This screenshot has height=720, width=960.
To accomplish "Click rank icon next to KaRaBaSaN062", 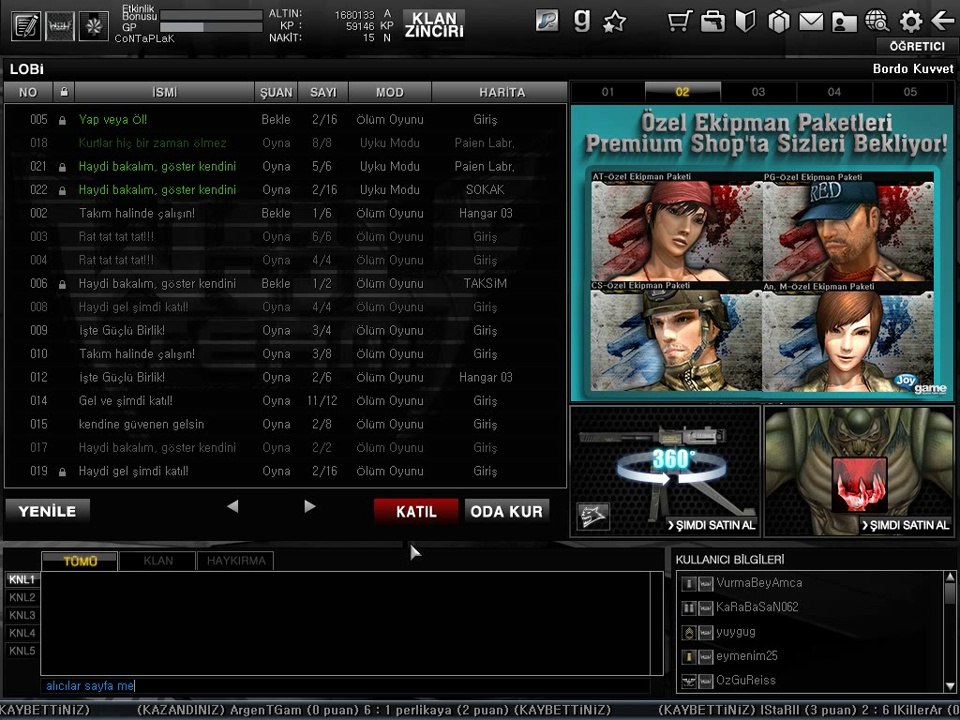I will [x=689, y=608].
